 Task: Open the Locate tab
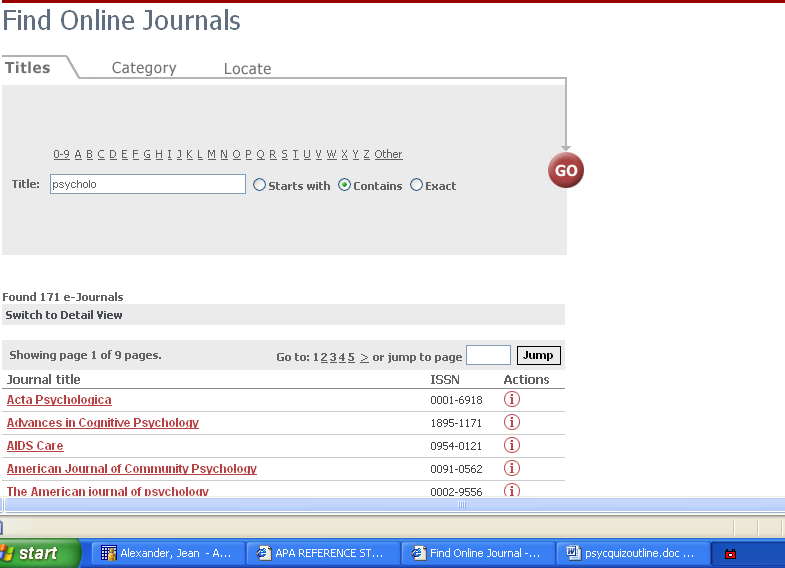247,69
